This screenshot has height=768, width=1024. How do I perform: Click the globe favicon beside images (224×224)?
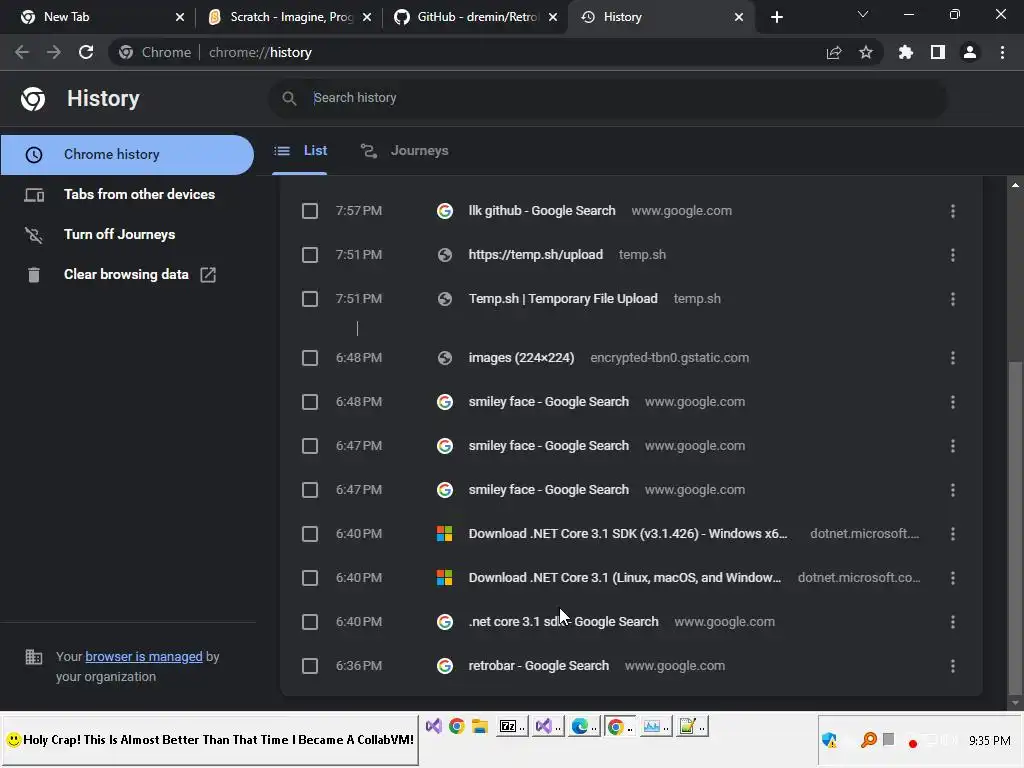pyautogui.click(x=445, y=358)
